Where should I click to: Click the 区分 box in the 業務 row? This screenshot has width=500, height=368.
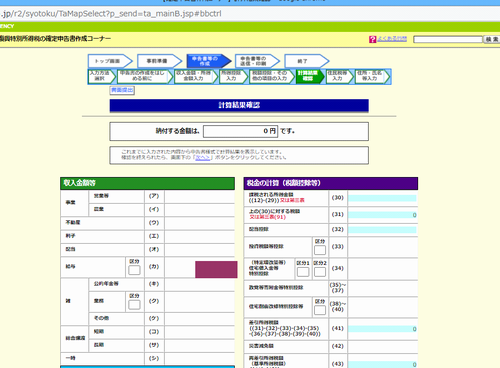coord(134,304)
